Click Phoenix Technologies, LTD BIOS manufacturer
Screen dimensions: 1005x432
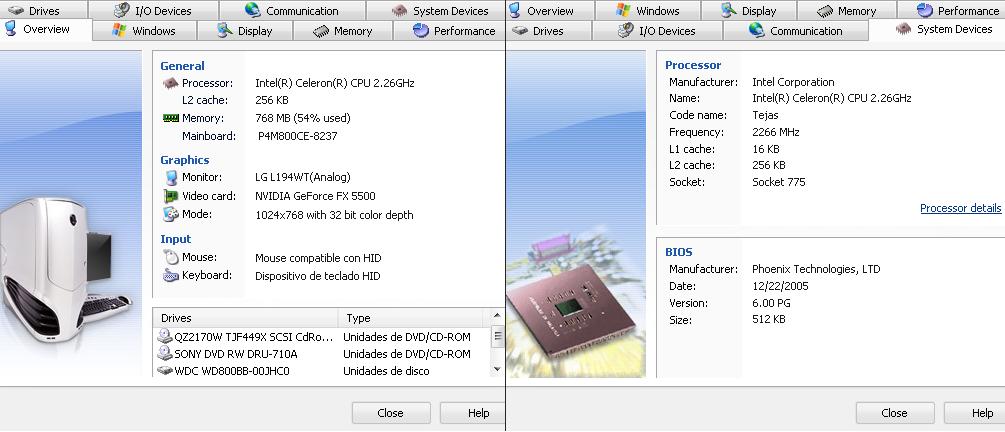(x=816, y=269)
